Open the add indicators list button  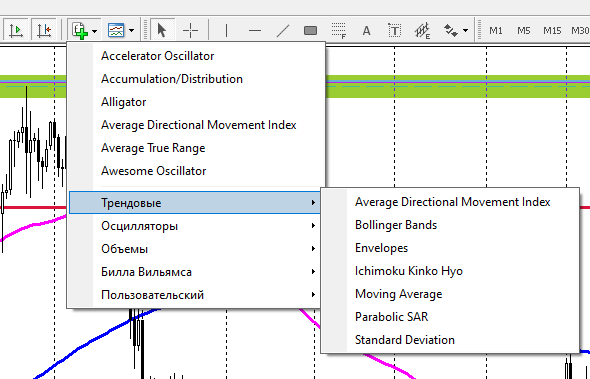pos(80,30)
